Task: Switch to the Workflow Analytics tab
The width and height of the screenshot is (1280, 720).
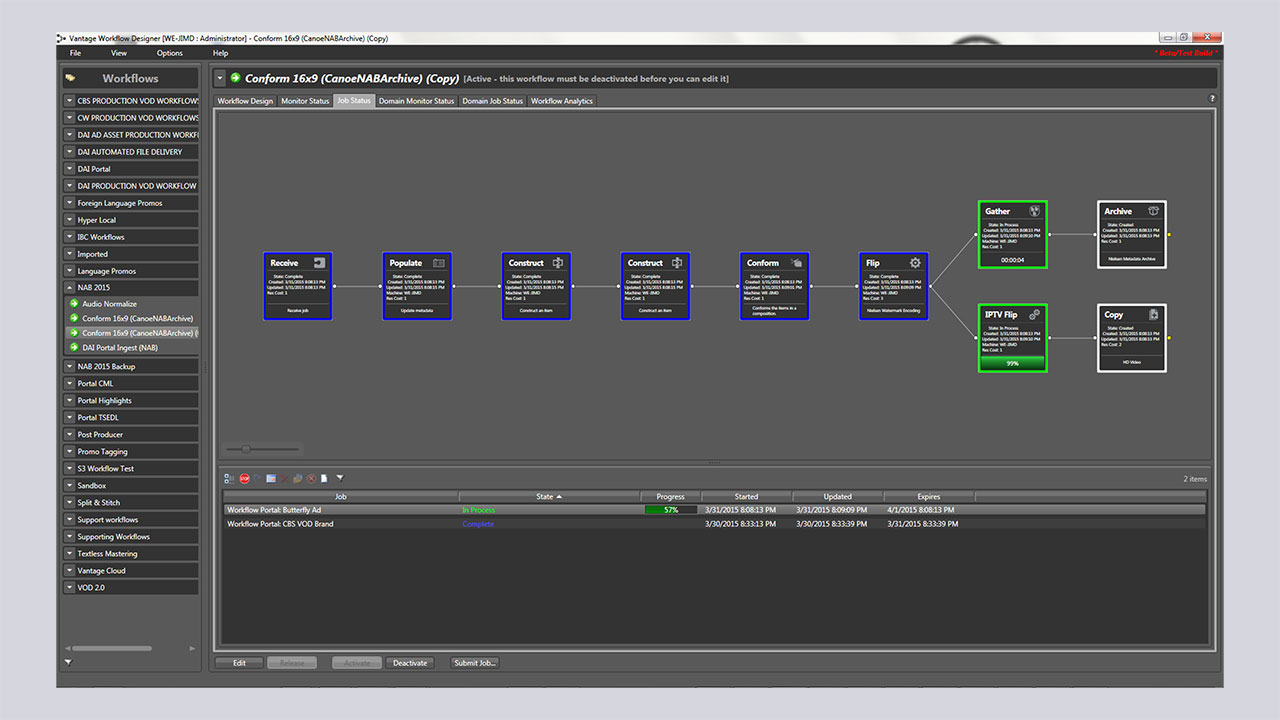Action: pos(562,101)
